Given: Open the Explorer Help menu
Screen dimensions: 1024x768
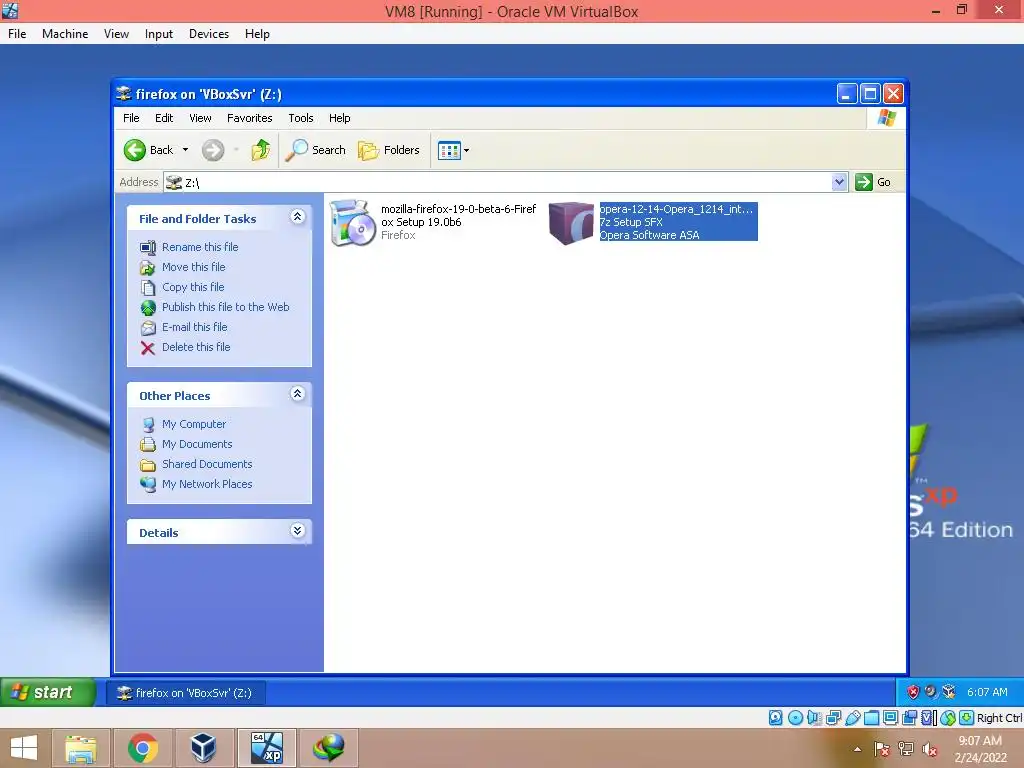Looking at the screenshot, I should click(340, 118).
